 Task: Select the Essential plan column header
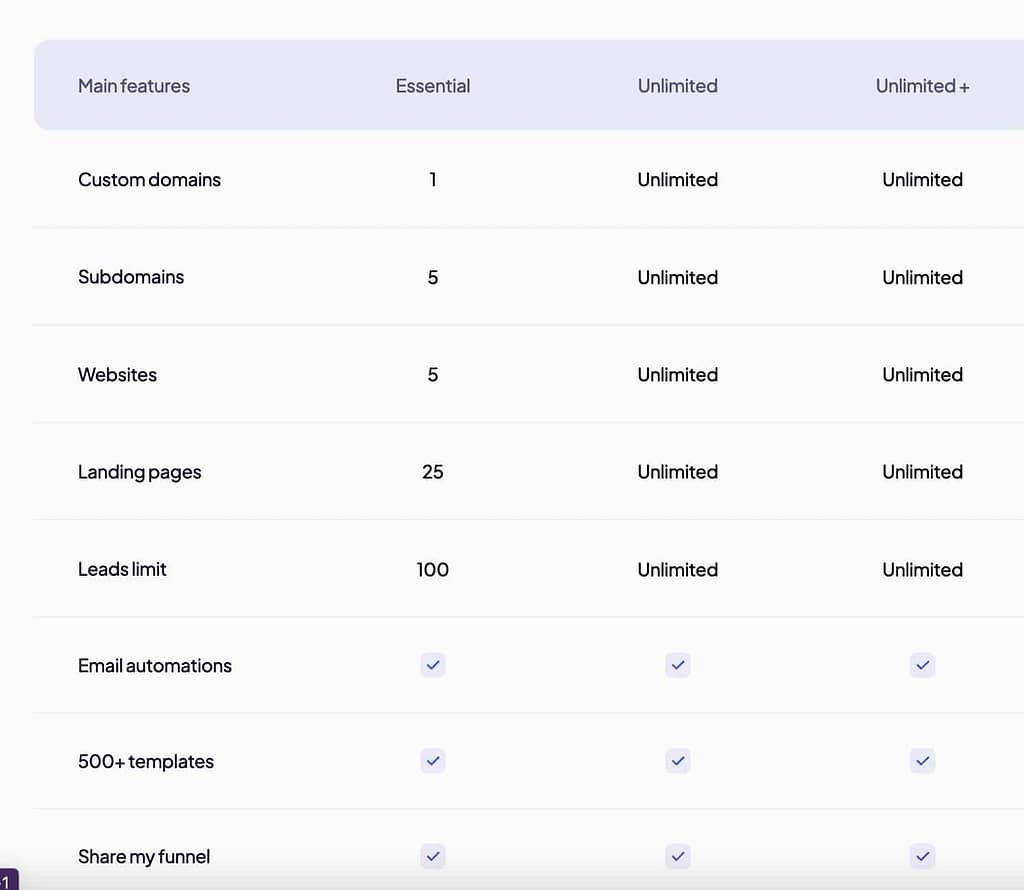coord(433,86)
